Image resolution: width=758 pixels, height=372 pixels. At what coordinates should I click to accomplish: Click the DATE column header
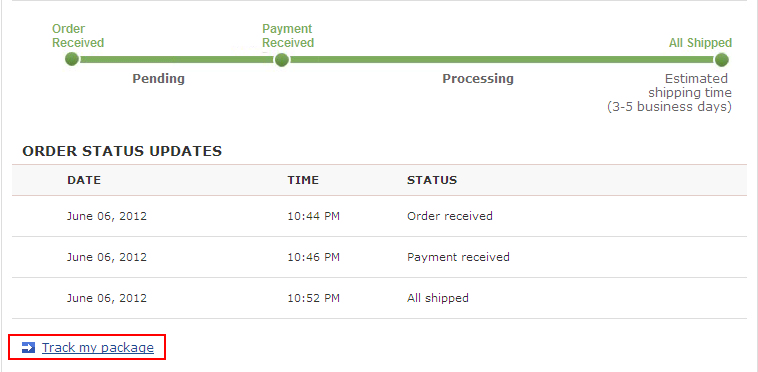pos(84,180)
